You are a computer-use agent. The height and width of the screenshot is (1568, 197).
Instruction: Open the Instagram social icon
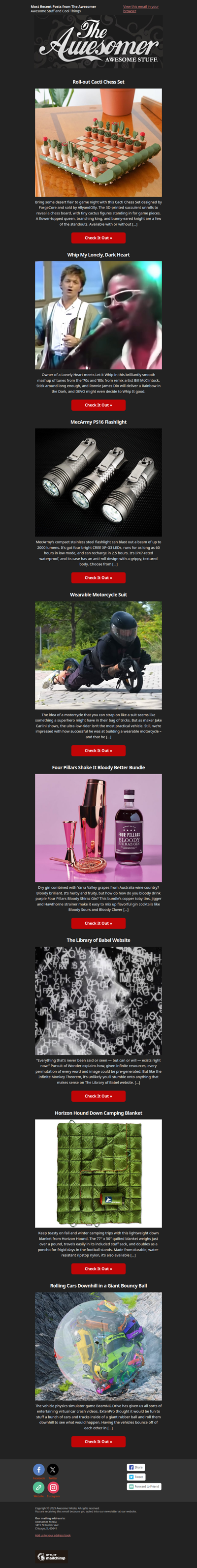click(x=53, y=1486)
